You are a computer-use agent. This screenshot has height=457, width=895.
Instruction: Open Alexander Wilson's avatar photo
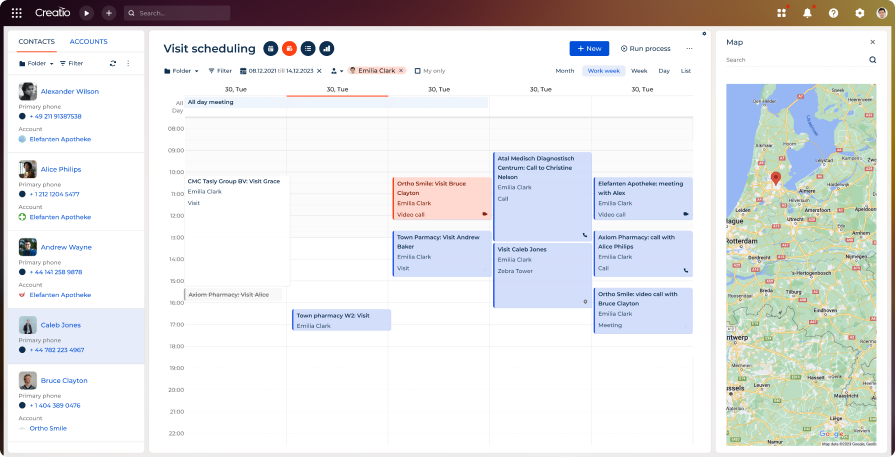click(x=27, y=91)
